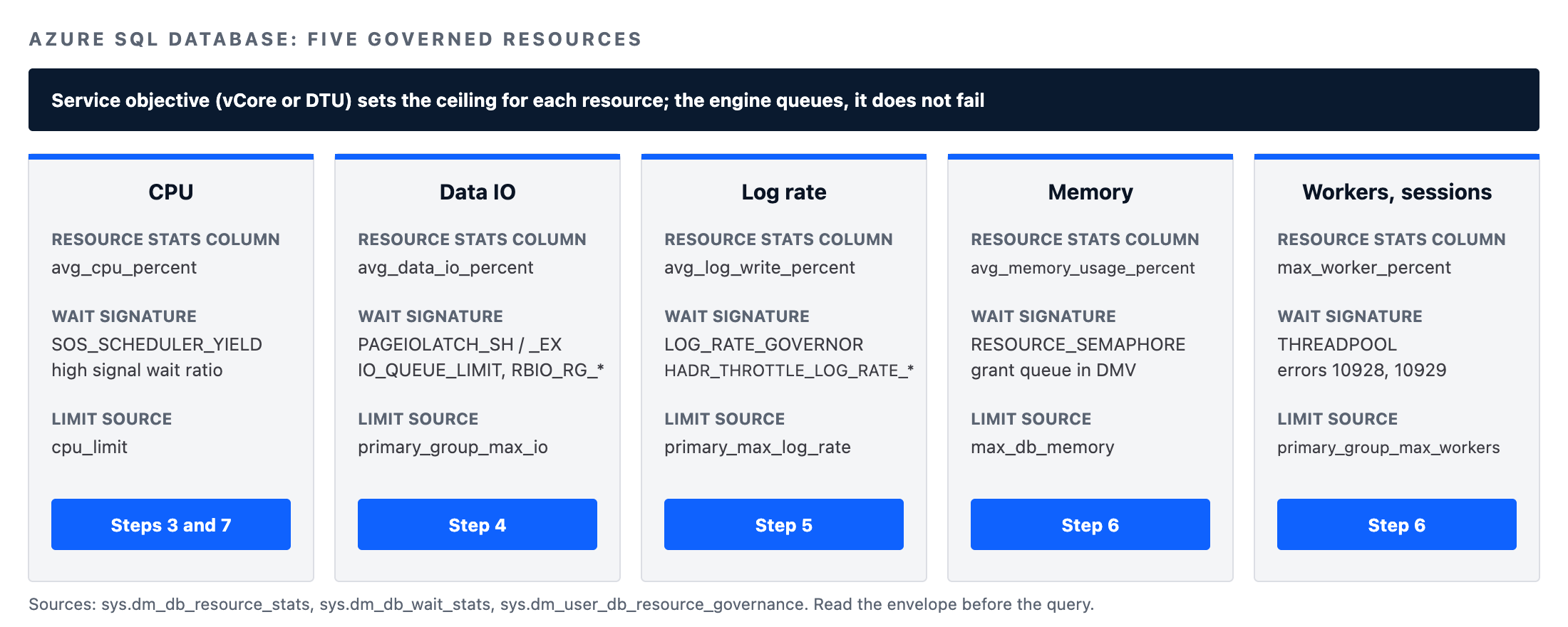Click PAGEIOLATCH_SH / _EX text
This screenshot has height=627, width=1568.
[460, 345]
